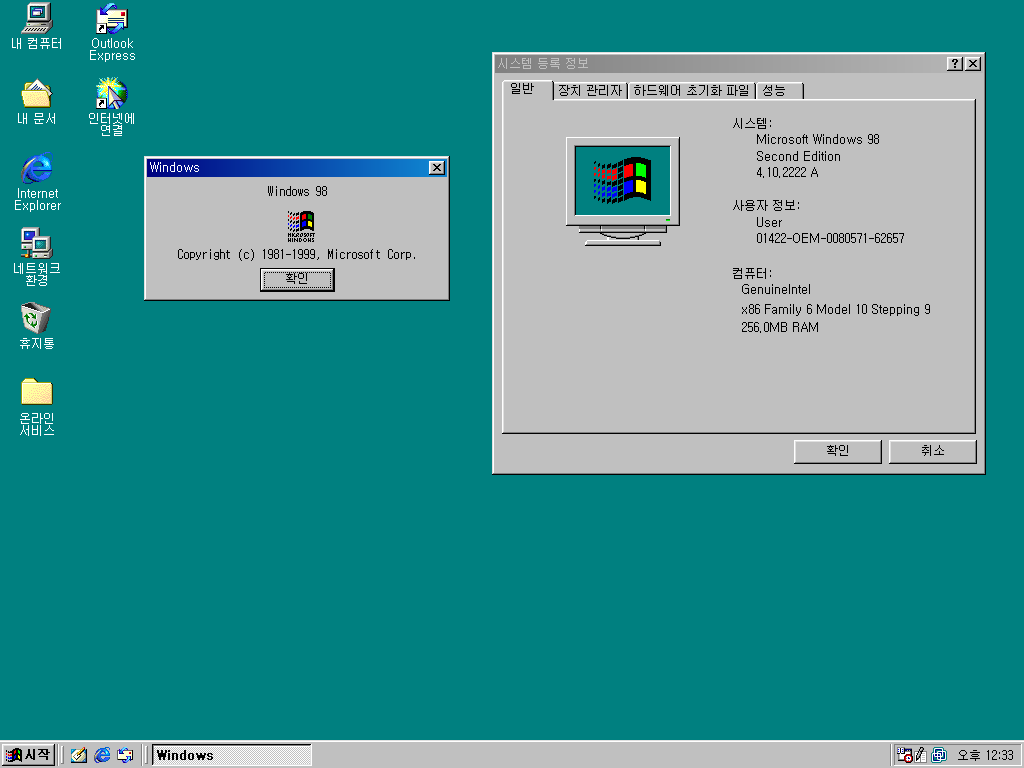Select the Internet Explorer desktop icon
Viewport: 1024px width, 768px height.
click(x=37, y=182)
